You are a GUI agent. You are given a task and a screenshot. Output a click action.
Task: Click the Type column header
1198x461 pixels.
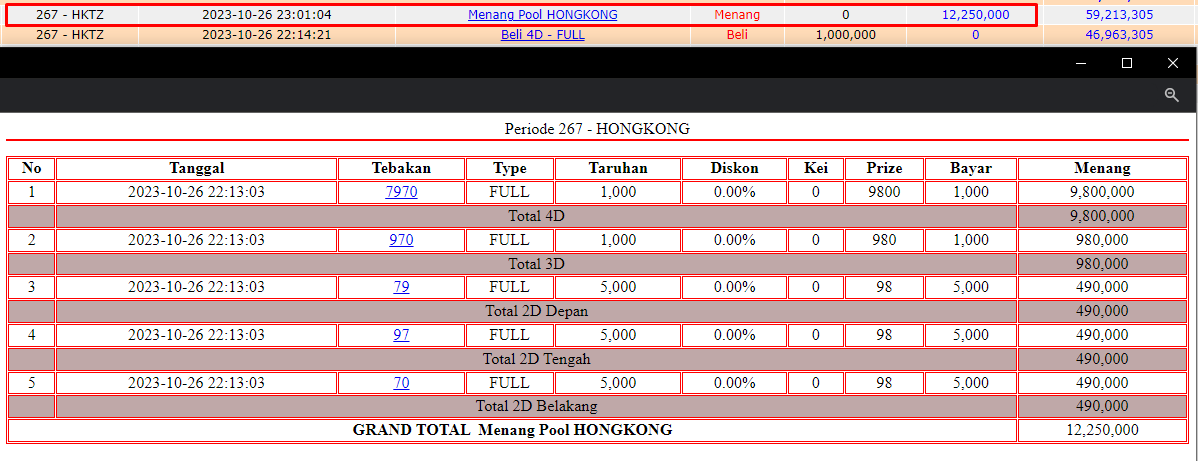point(510,168)
